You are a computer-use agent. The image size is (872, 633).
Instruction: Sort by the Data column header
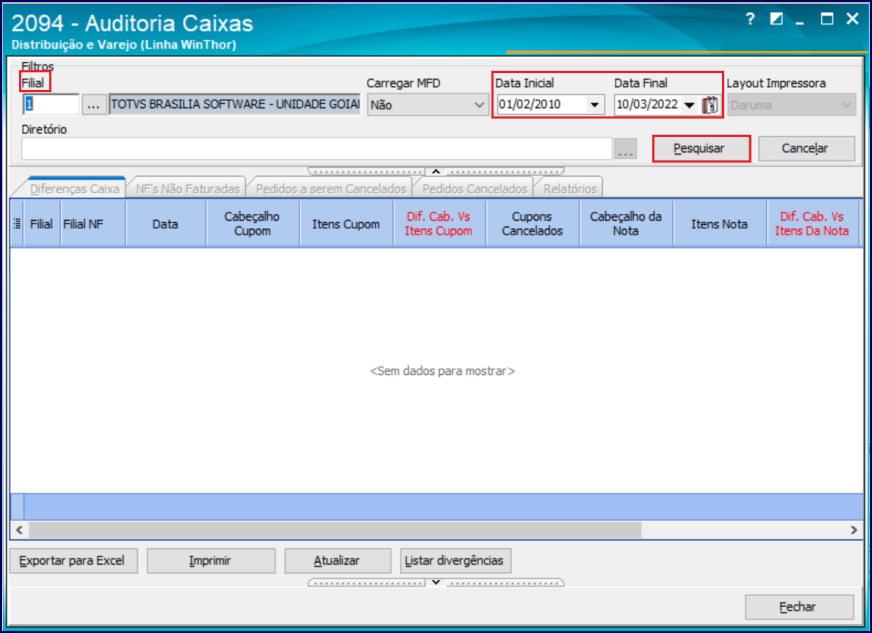coord(166,224)
